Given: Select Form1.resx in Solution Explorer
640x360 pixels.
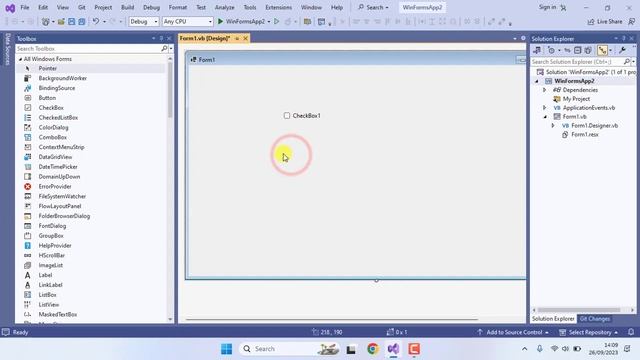Looking at the screenshot, I should (584, 134).
